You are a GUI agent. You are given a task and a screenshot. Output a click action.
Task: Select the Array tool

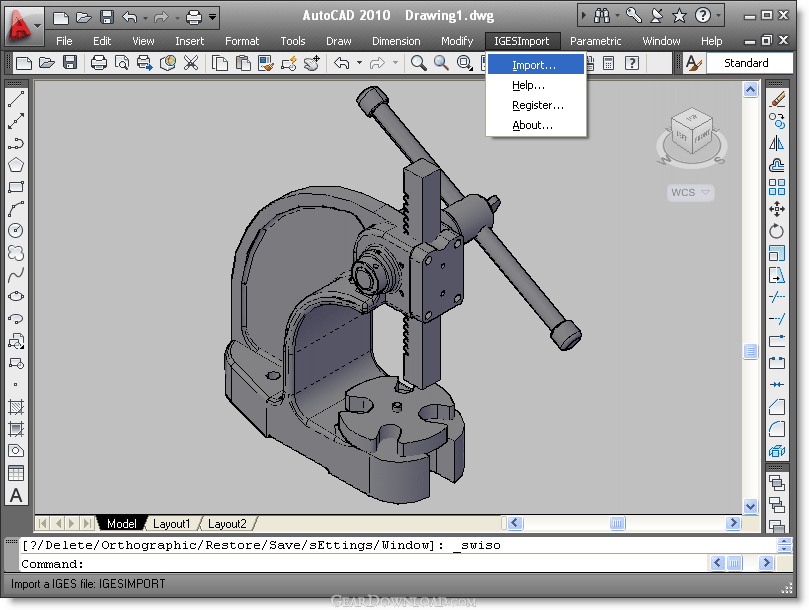click(777, 187)
